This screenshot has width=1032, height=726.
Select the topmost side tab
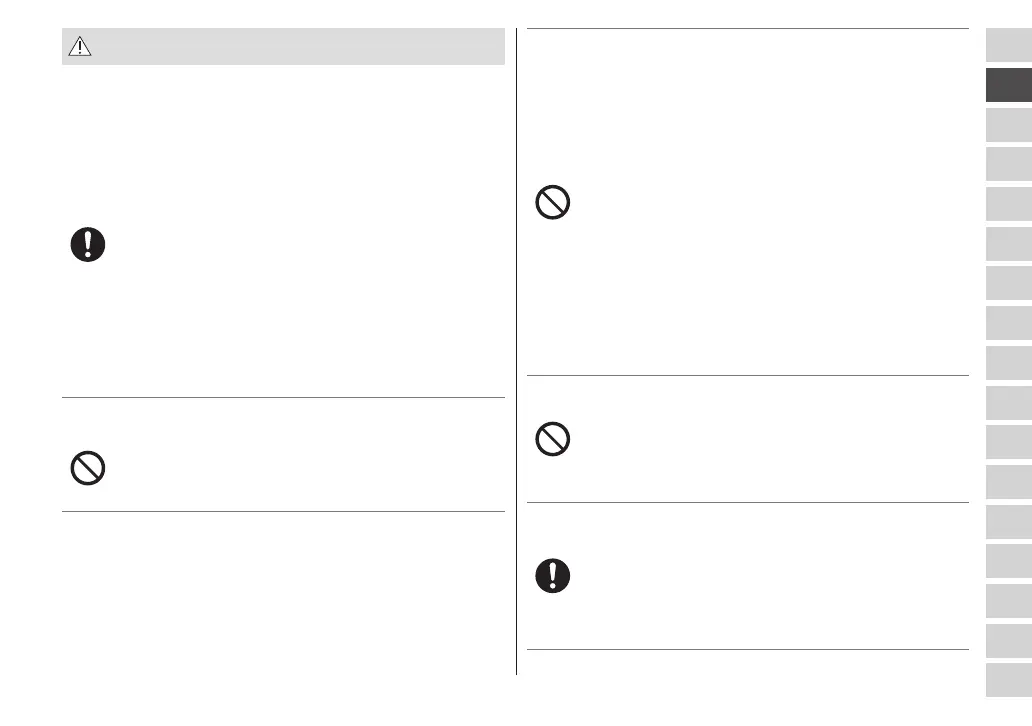[1008, 45]
